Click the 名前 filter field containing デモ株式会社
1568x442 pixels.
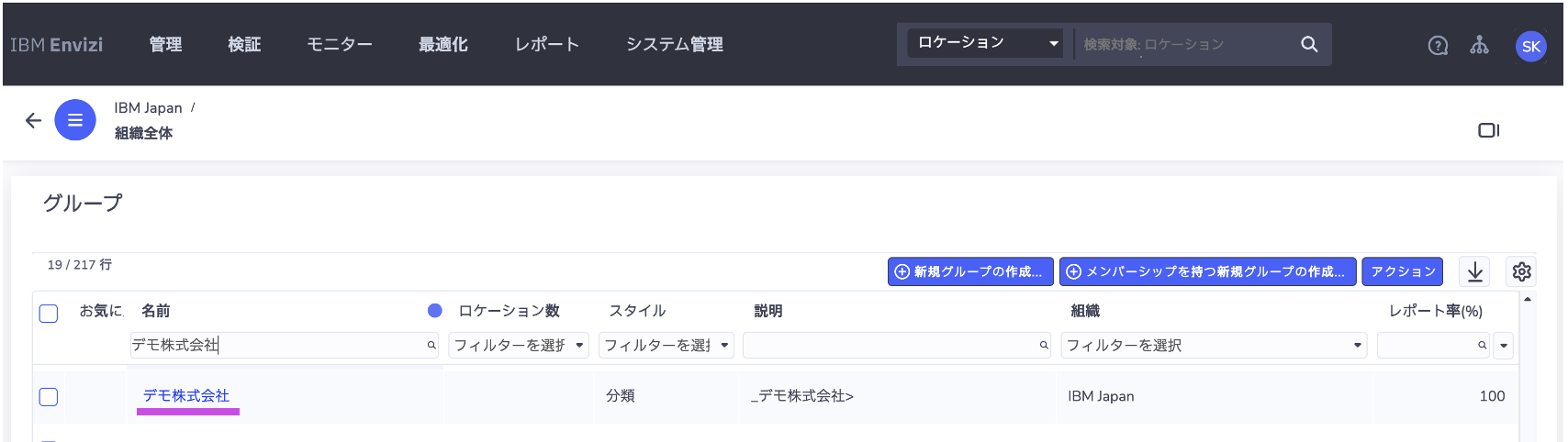[285, 345]
